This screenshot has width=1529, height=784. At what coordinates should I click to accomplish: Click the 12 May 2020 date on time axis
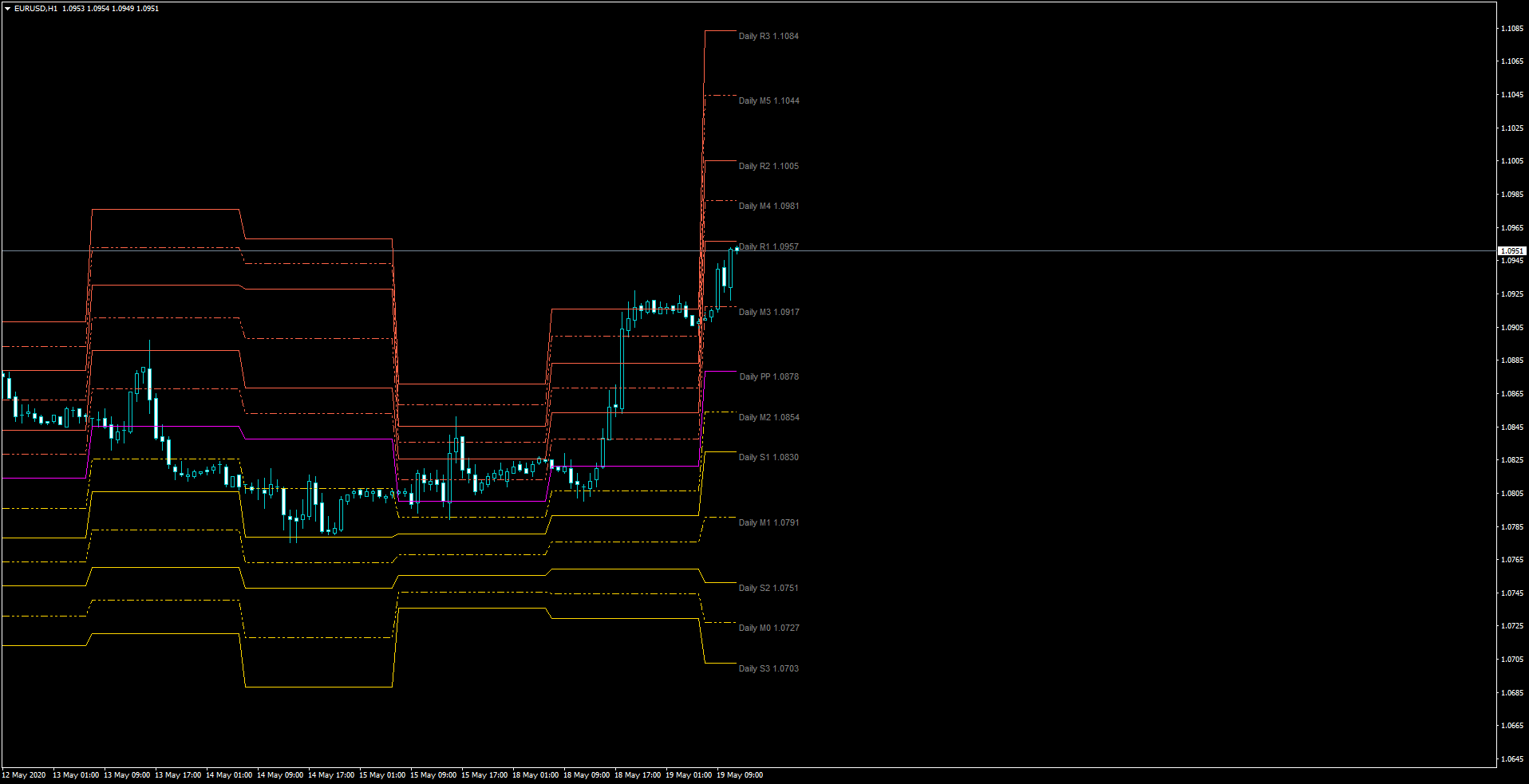(24, 775)
